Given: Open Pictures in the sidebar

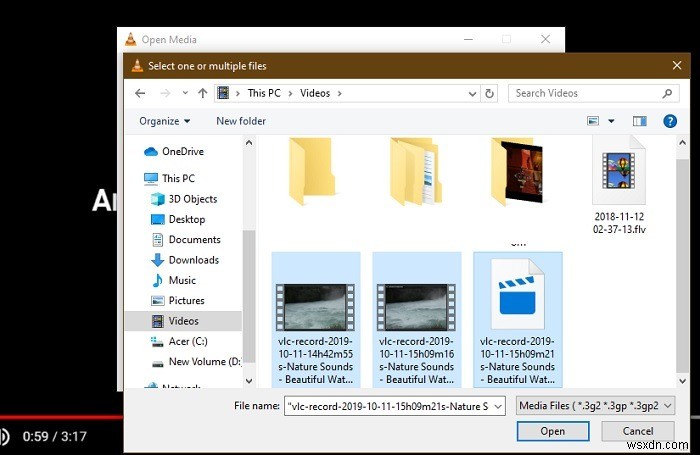Looking at the screenshot, I should pyautogui.click(x=186, y=301).
